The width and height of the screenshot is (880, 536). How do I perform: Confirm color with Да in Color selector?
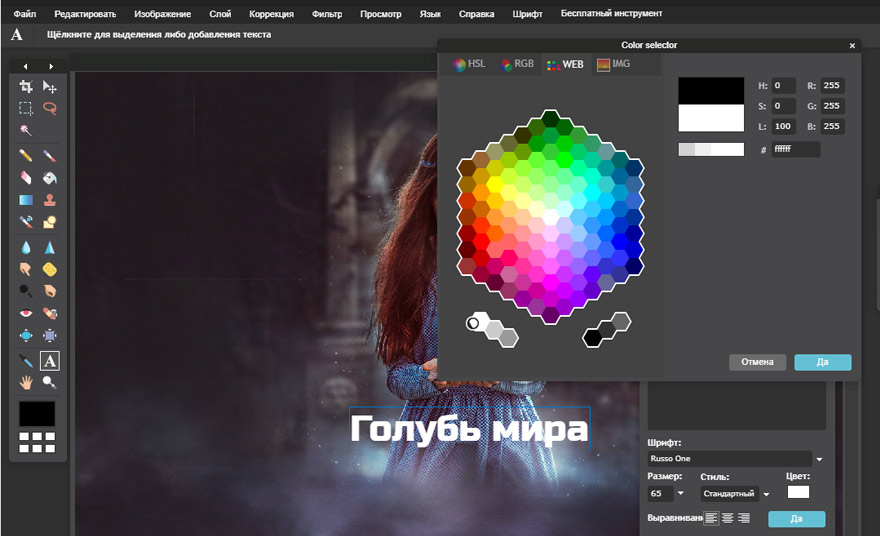tap(822, 362)
